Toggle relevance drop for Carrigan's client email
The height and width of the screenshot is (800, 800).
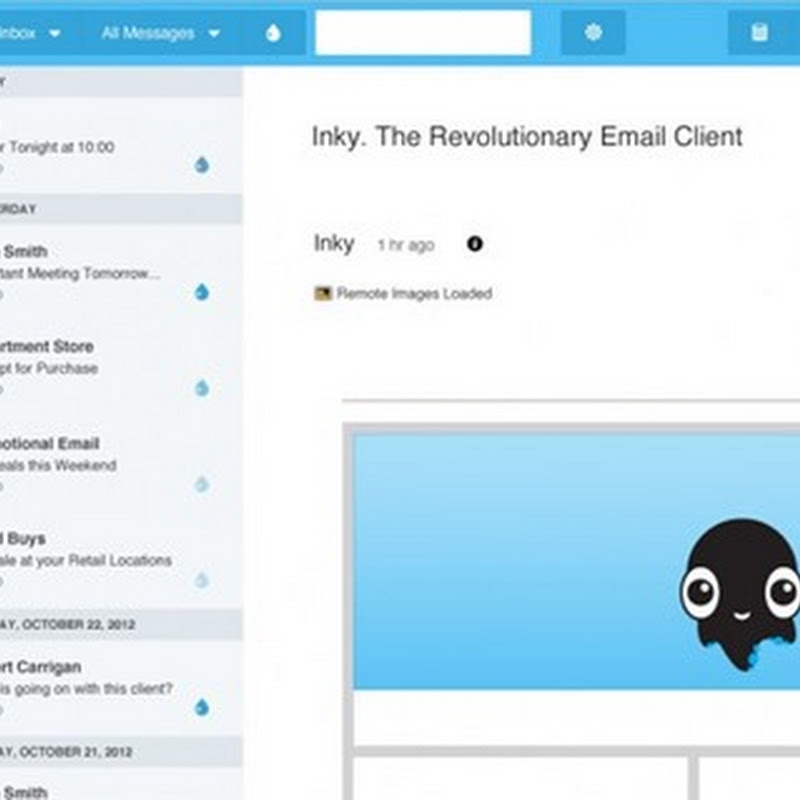coord(202,707)
